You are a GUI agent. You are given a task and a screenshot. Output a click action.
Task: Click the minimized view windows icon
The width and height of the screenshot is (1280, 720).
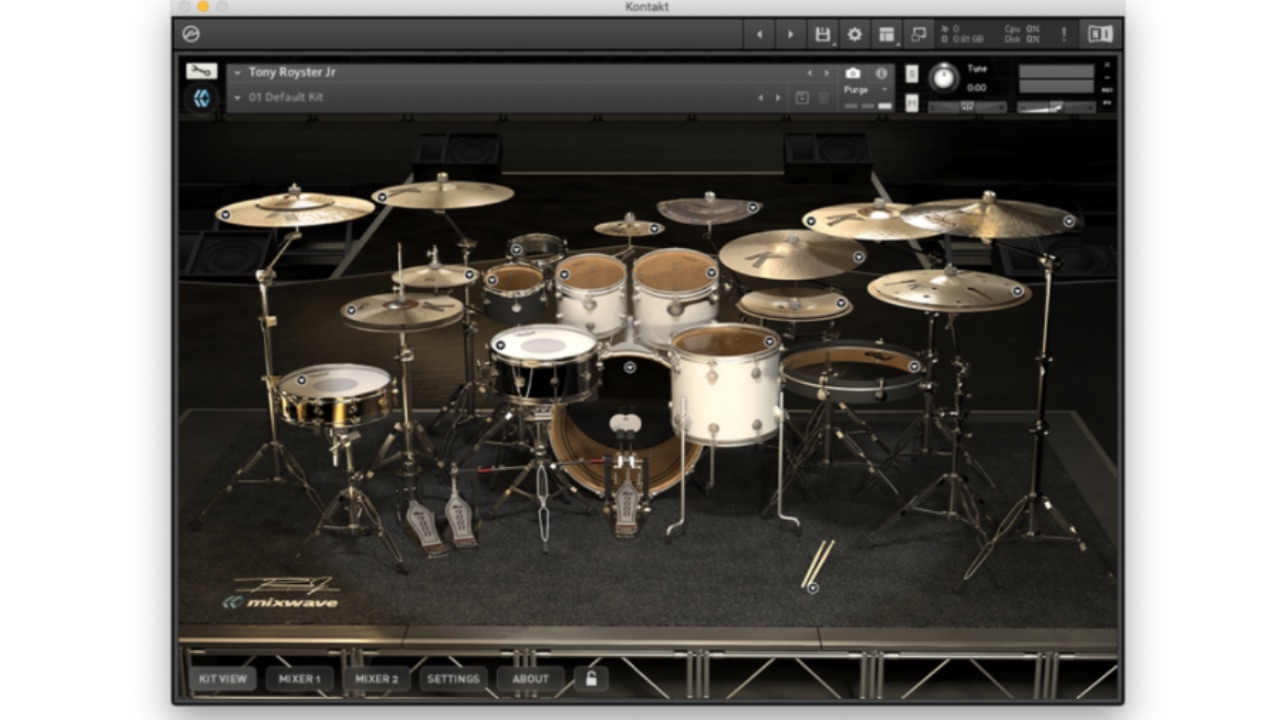918,35
